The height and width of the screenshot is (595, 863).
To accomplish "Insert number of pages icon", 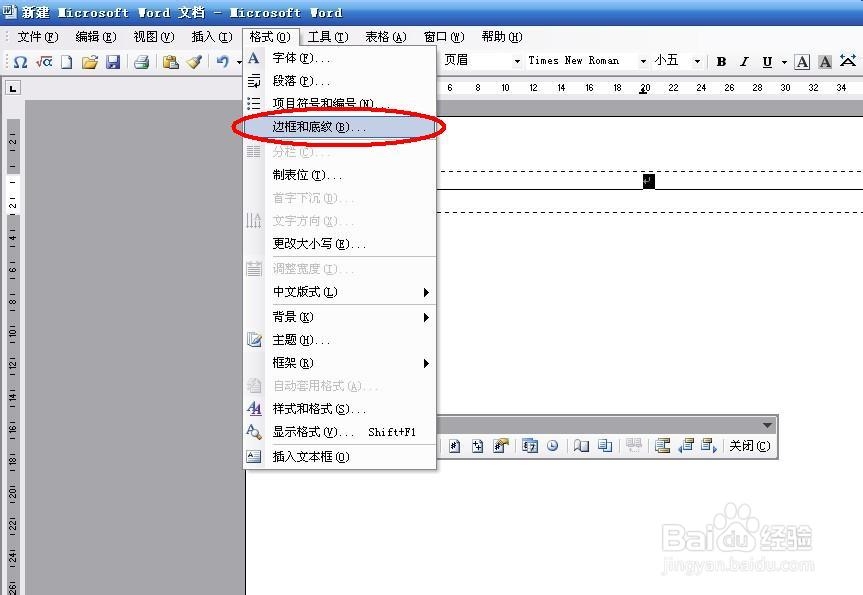I will [x=478, y=446].
